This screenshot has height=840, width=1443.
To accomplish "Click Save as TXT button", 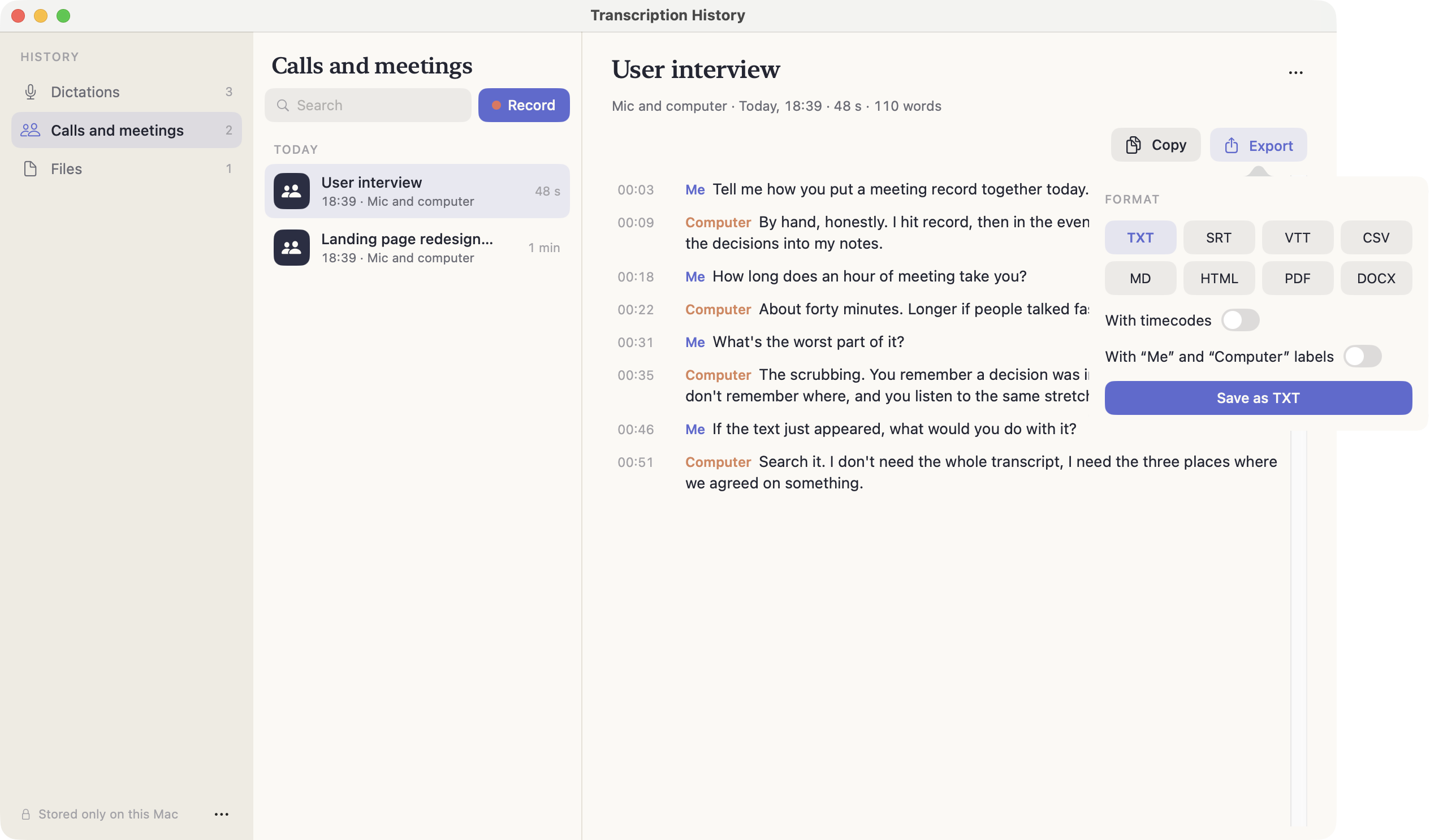I will (x=1258, y=398).
